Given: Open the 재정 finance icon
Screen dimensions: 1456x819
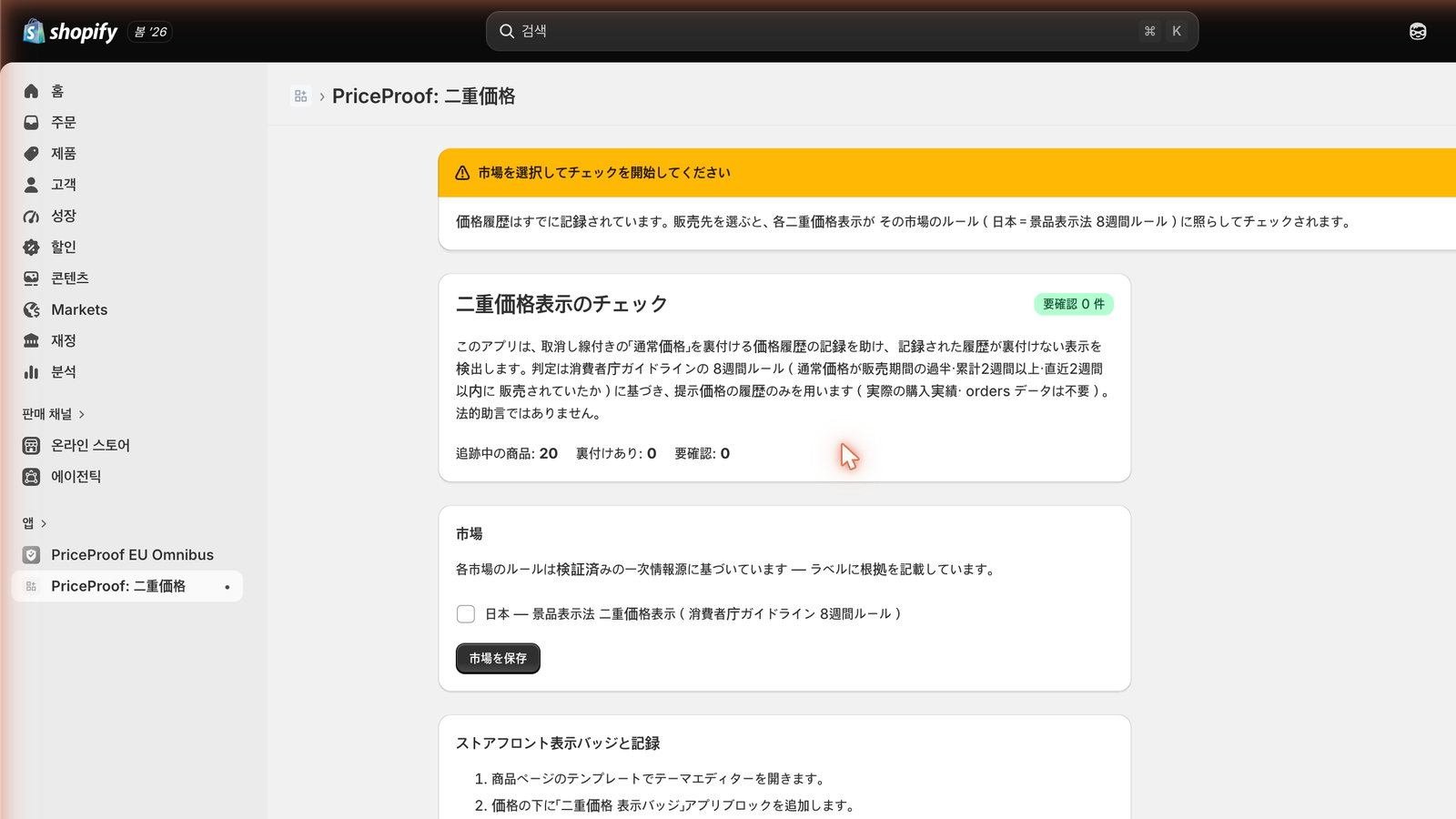Looking at the screenshot, I should (x=31, y=340).
